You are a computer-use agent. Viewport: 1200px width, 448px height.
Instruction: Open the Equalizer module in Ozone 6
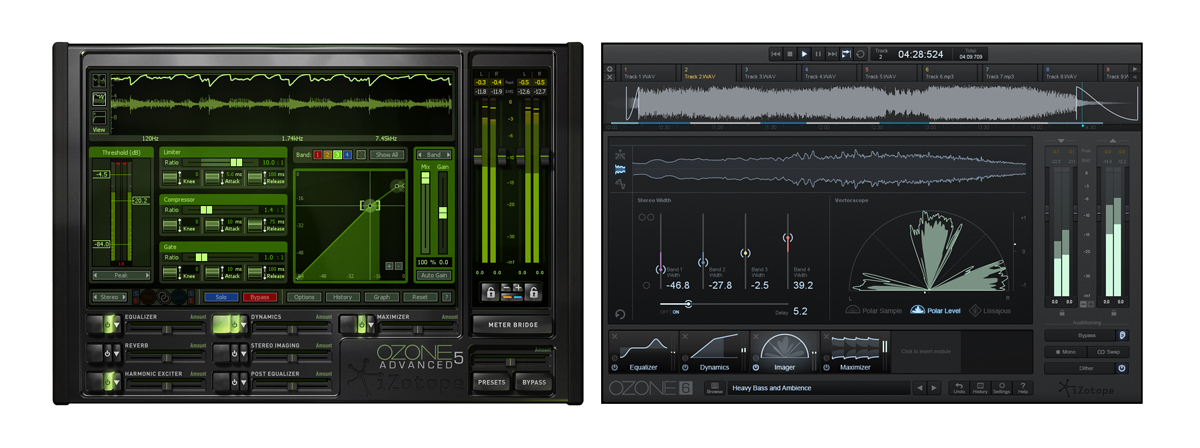click(643, 353)
